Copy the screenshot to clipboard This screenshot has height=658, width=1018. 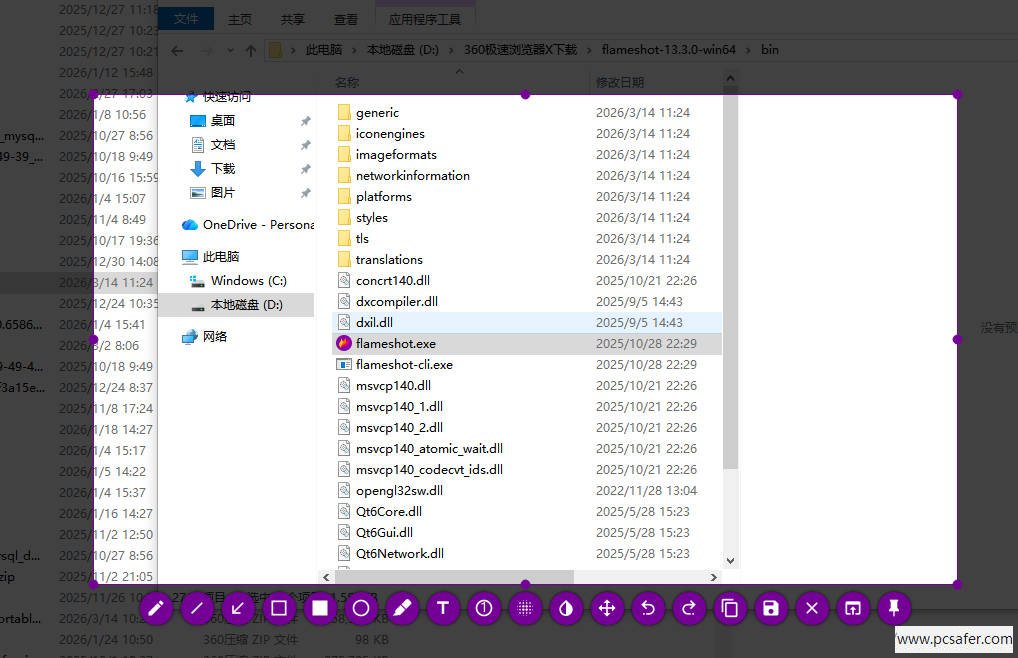coord(730,608)
